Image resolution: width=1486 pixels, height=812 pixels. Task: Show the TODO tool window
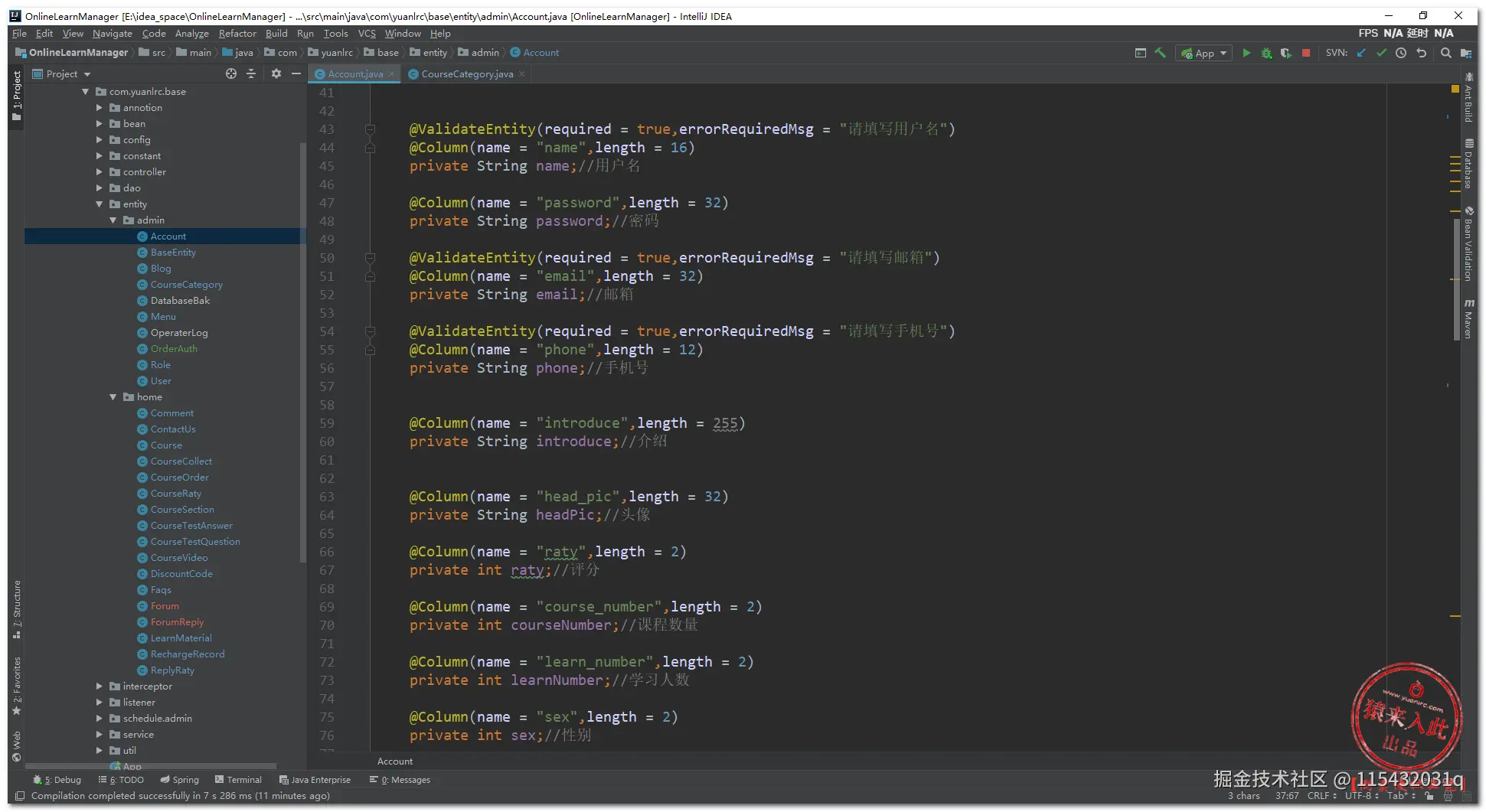click(x=121, y=780)
